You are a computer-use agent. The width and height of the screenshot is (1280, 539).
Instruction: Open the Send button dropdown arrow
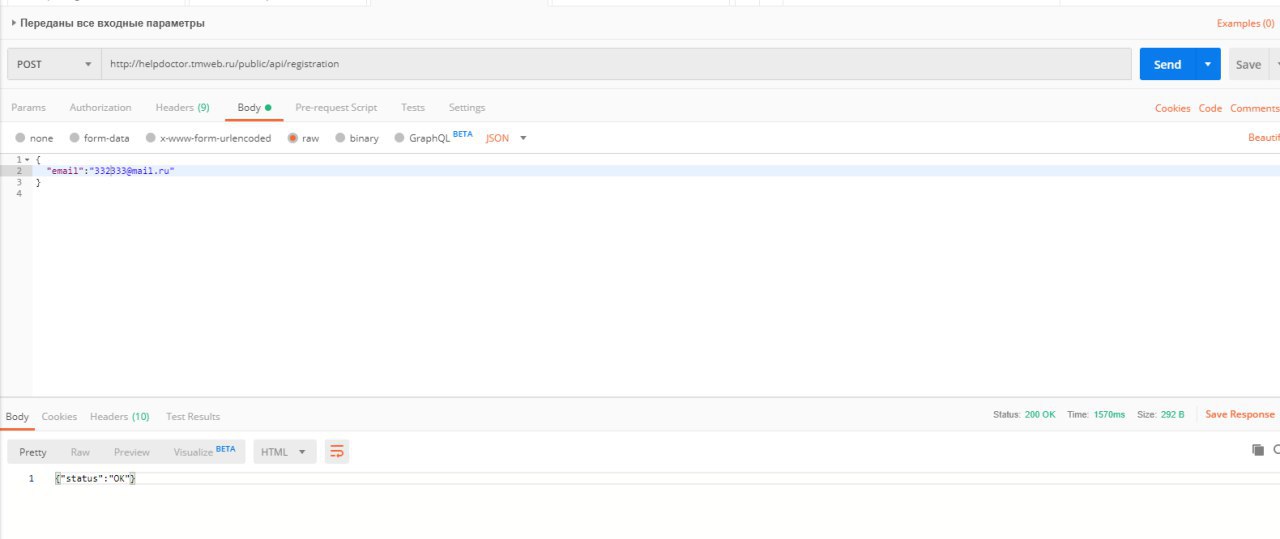[x=1208, y=64]
